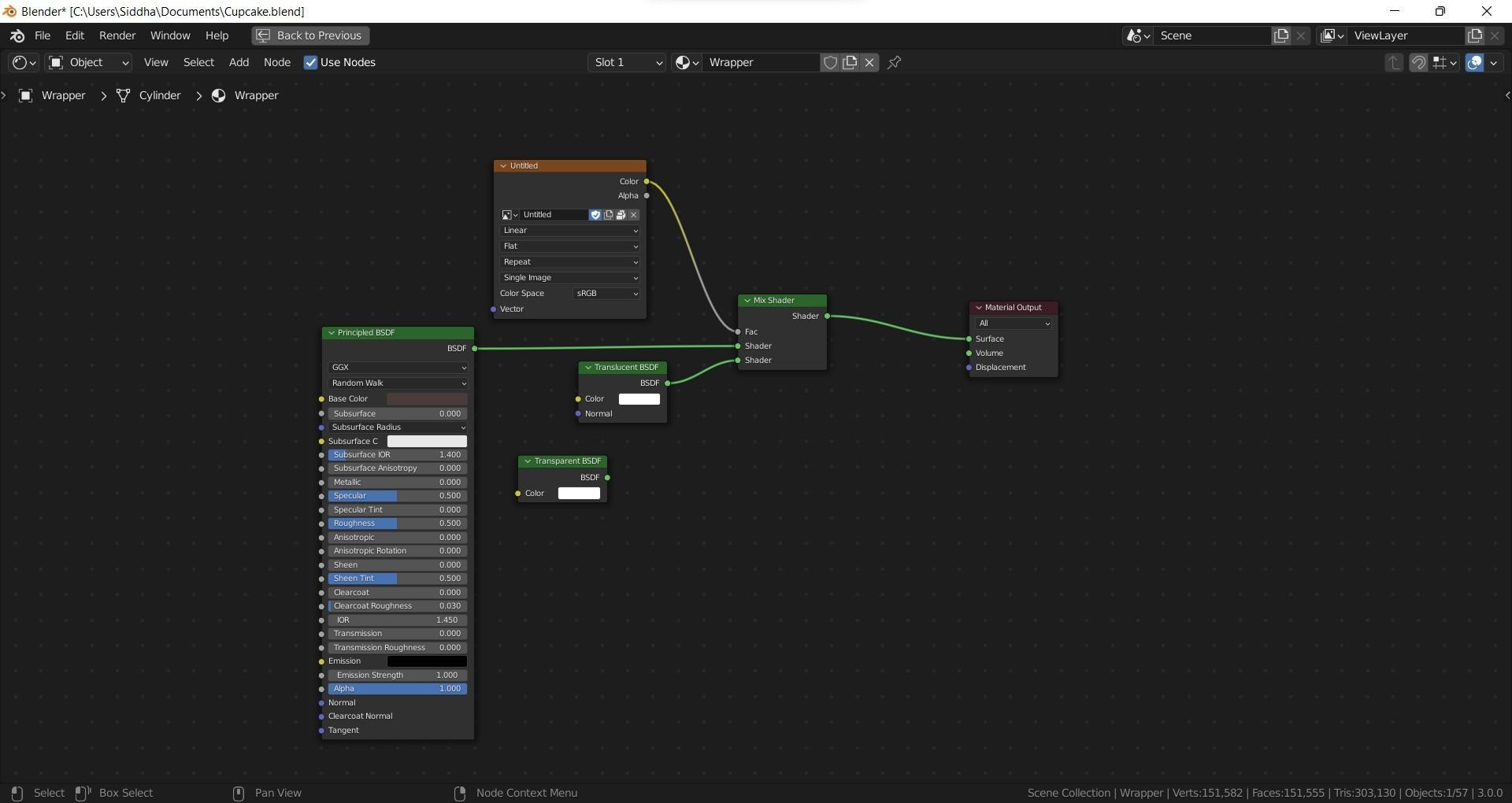Open the Edit menu
This screenshot has height=803, width=1512.
click(x=75, y=35)
